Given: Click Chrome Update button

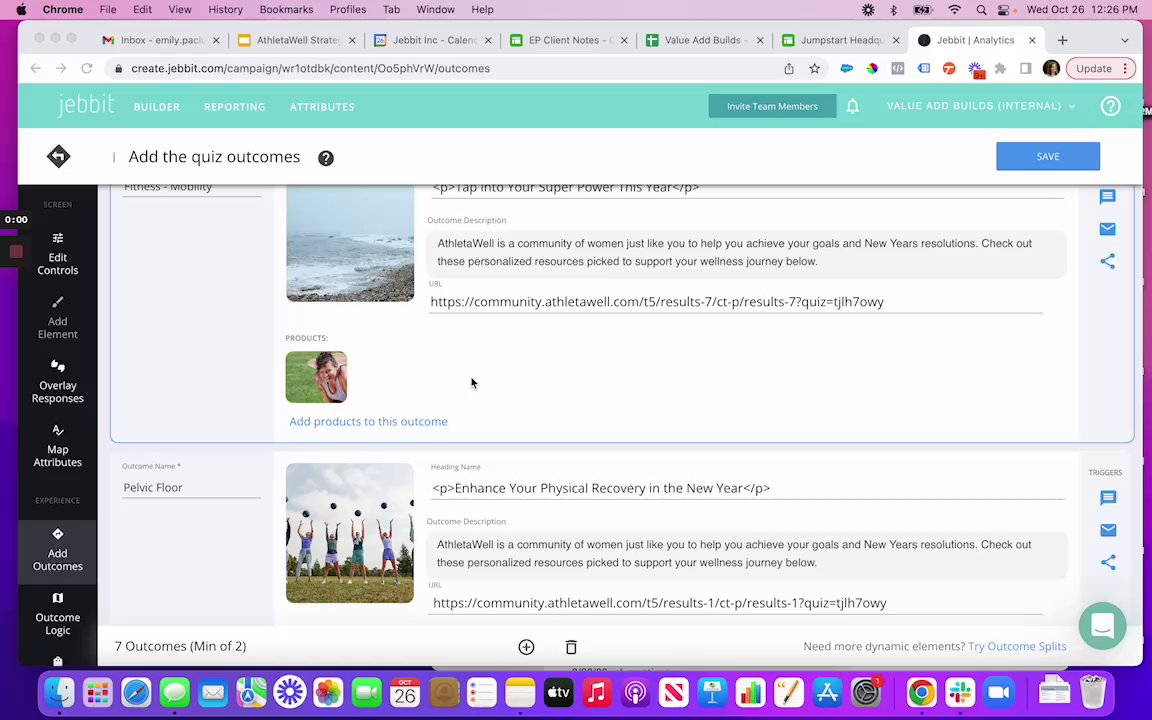Looking at the screenshot, I should point(1094,68).
